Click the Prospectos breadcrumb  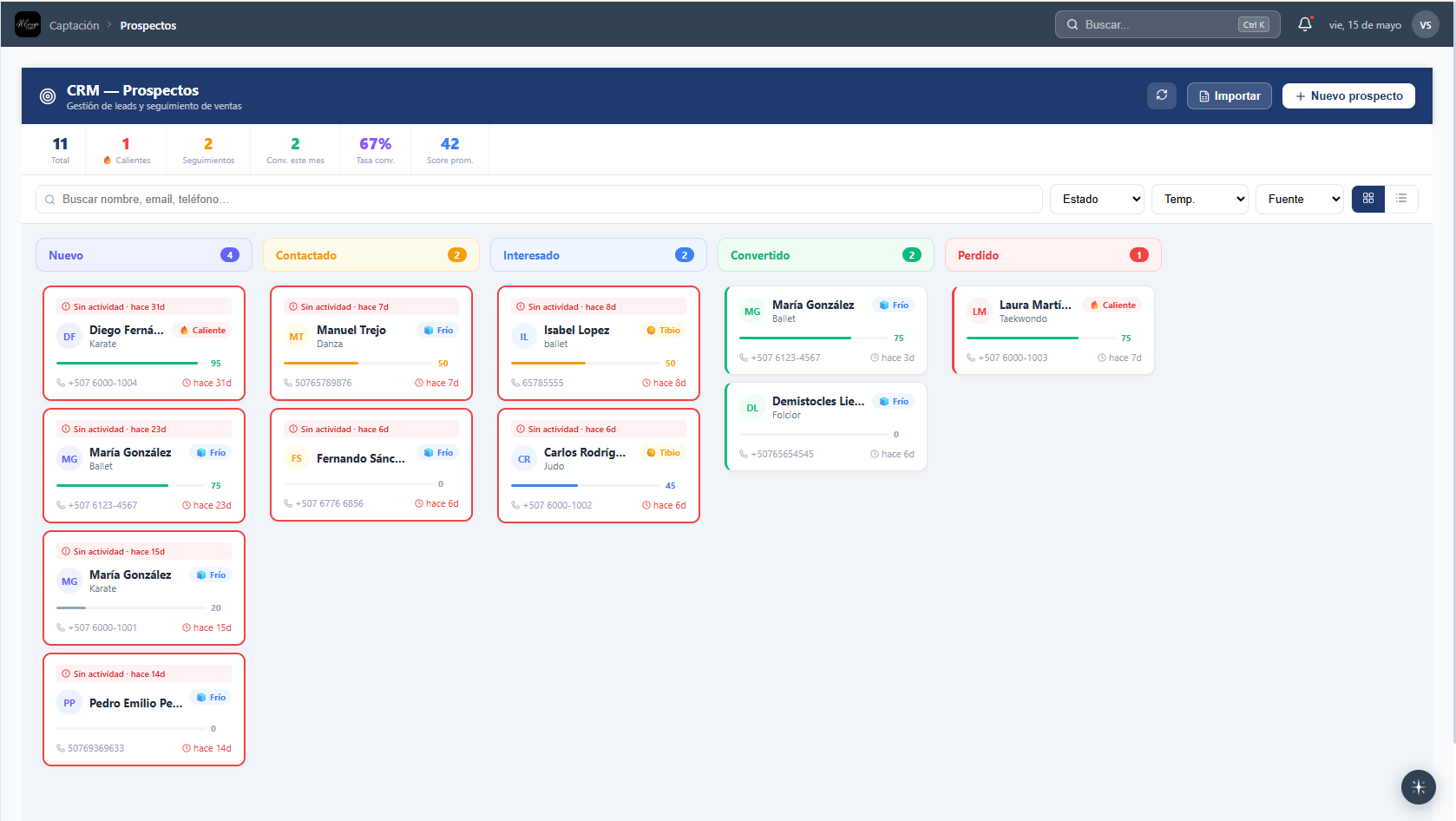coord(148,25)
